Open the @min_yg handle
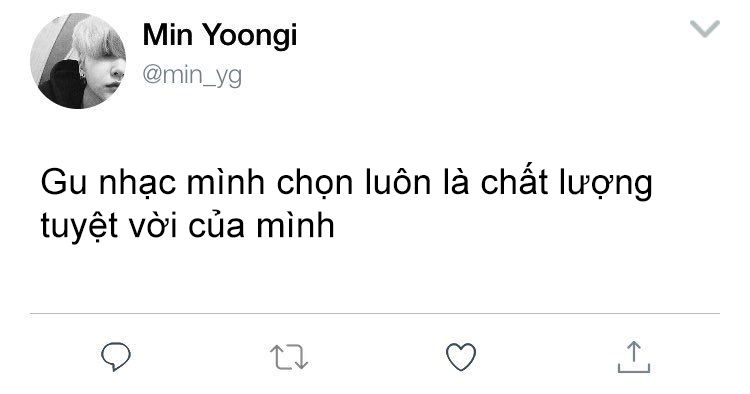750x394 pixels. [x=192, y=76]
